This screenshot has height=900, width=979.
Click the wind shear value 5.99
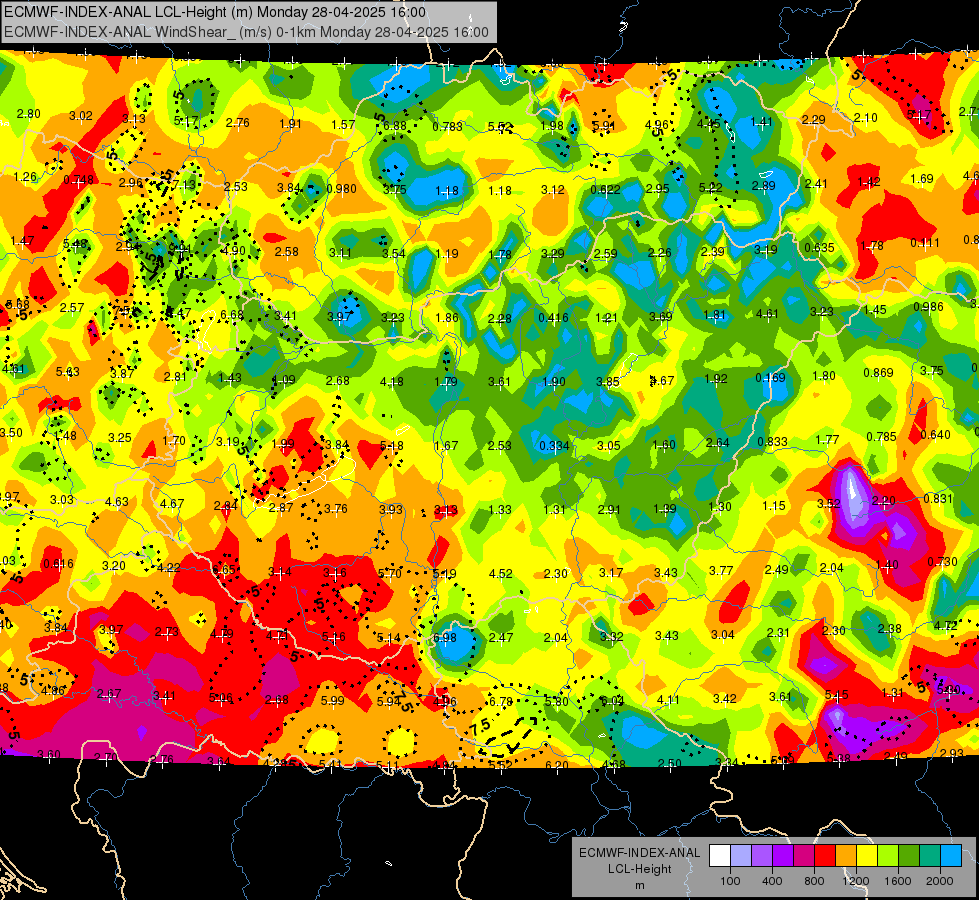(x=333, y=701)
